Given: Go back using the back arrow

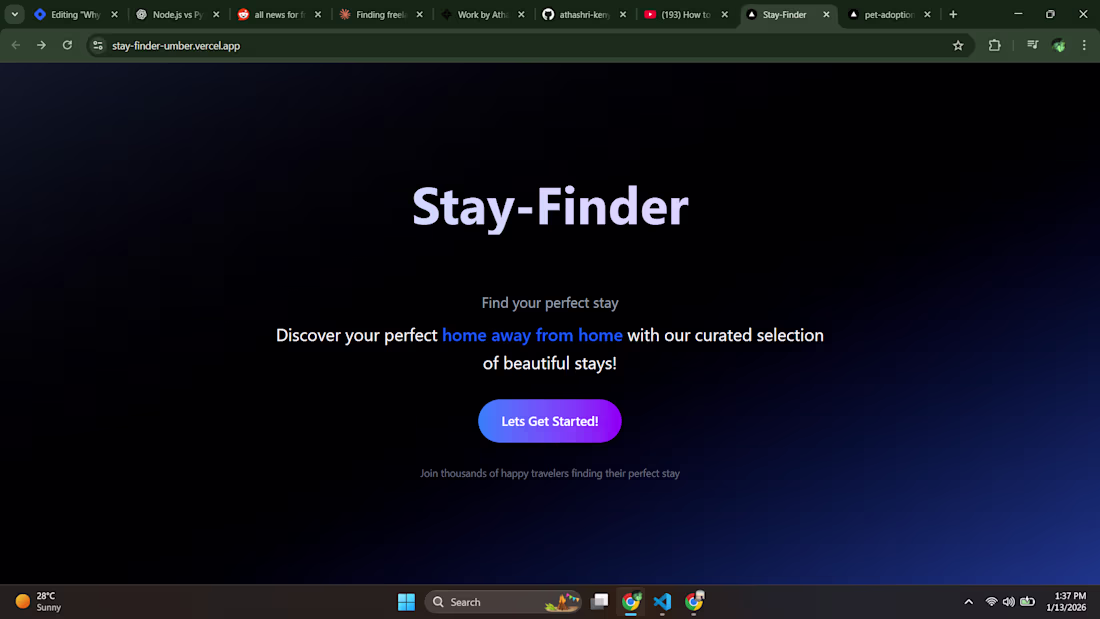Looking at the screenshot, I should coord(15,46).
